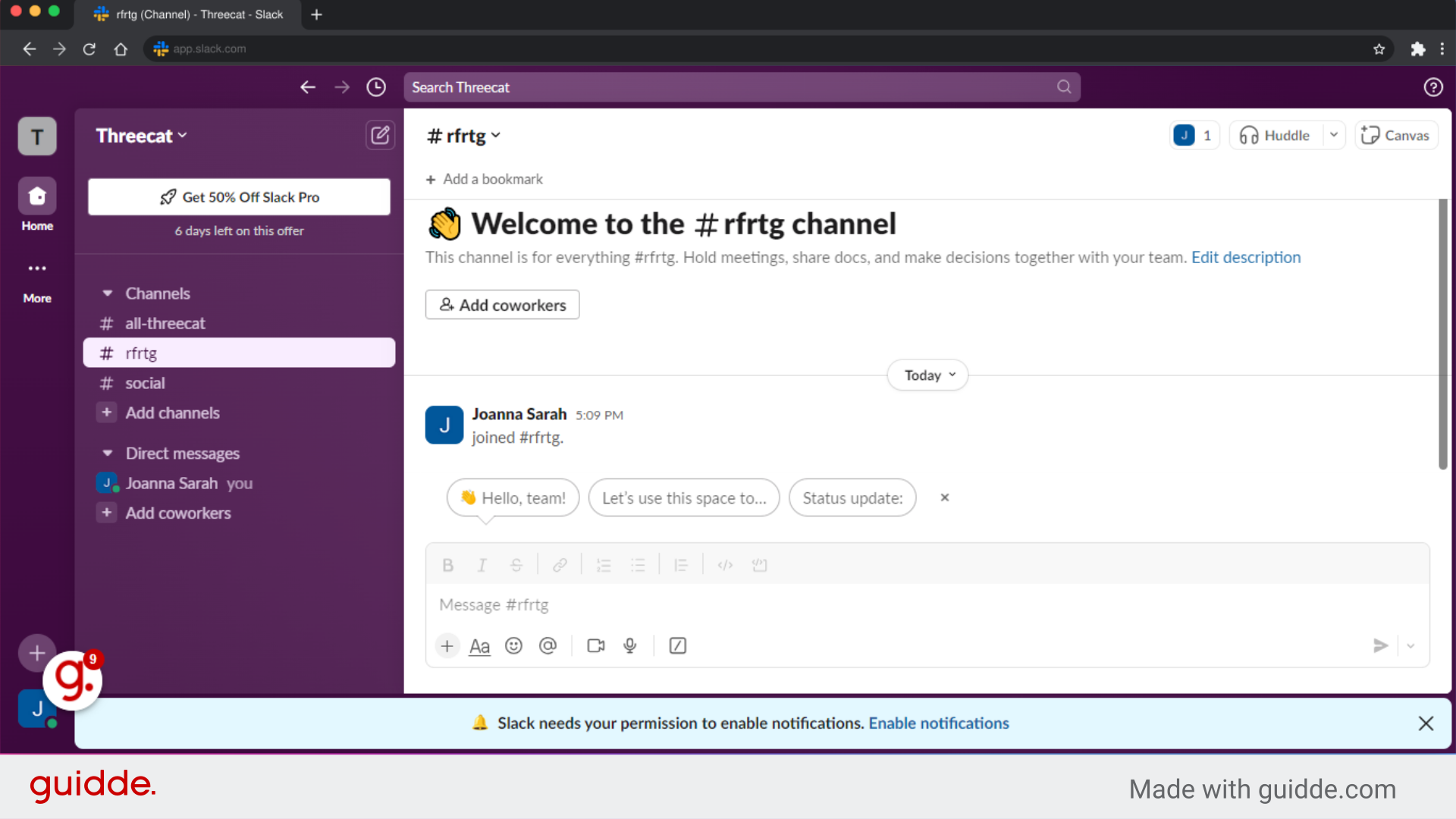Collapse the Channels section
The width and height of the screenshot is (1456, 819).
tap(107, 293)
